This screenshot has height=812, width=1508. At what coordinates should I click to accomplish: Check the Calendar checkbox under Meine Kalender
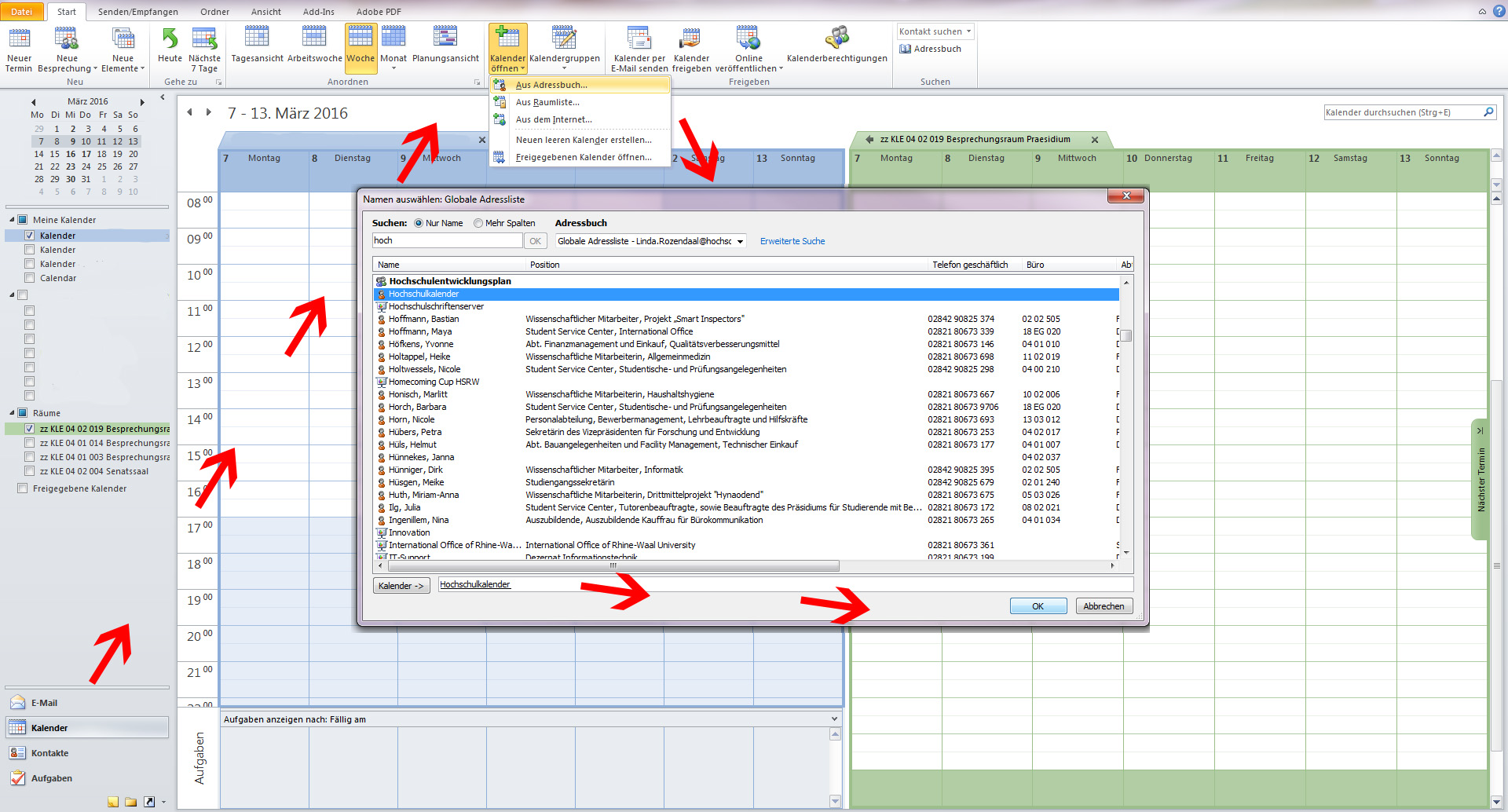point(30,278)
